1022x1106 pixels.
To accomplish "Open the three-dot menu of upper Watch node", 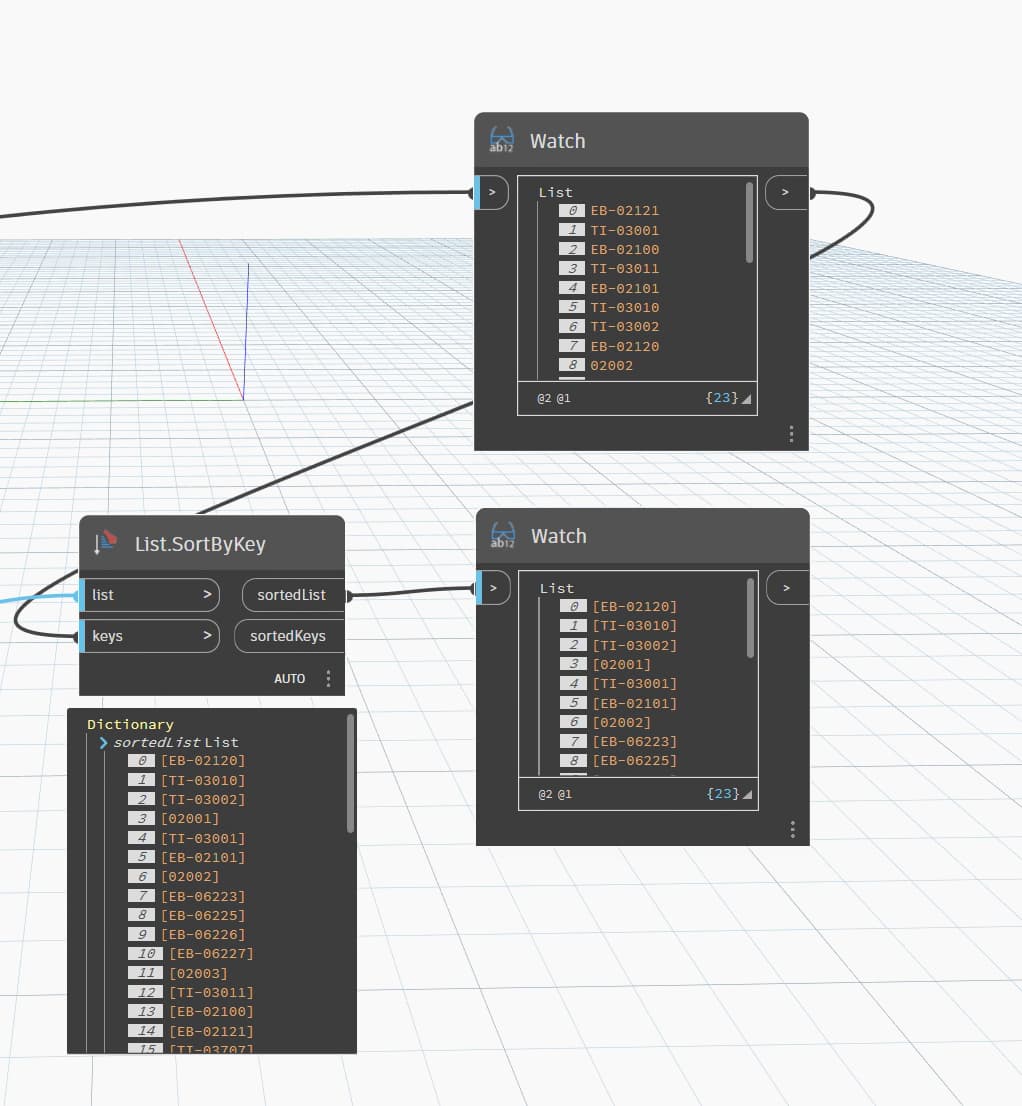I will point(791,434).
